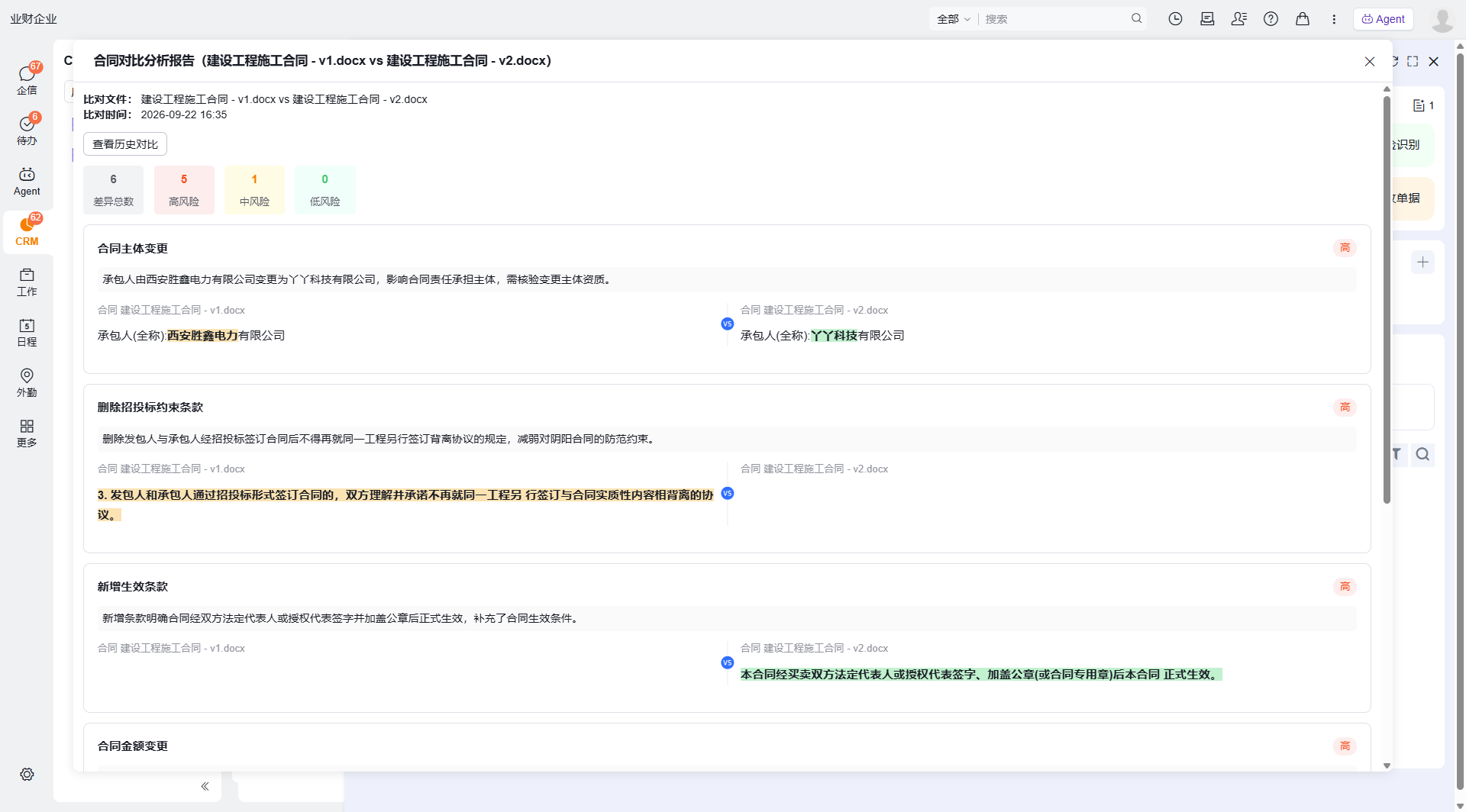Click the filter funnel icon behind dialog
Image resolution: width=1466 pixels, height=812 pixels.
click(1397, 454)
